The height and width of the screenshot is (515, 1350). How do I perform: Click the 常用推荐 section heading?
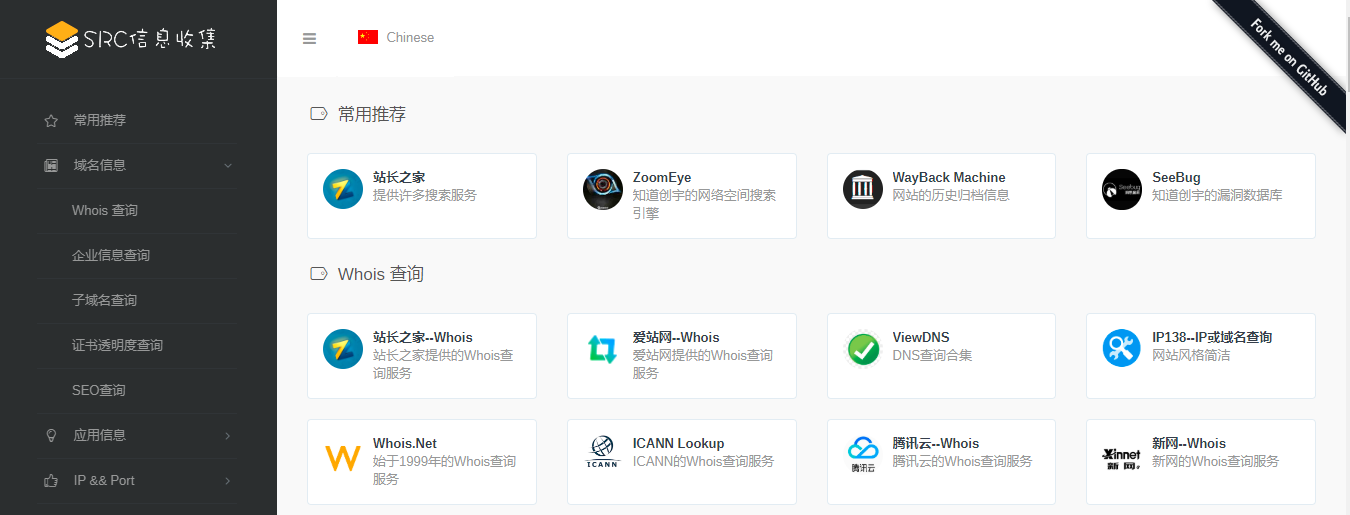pos(372,114)
